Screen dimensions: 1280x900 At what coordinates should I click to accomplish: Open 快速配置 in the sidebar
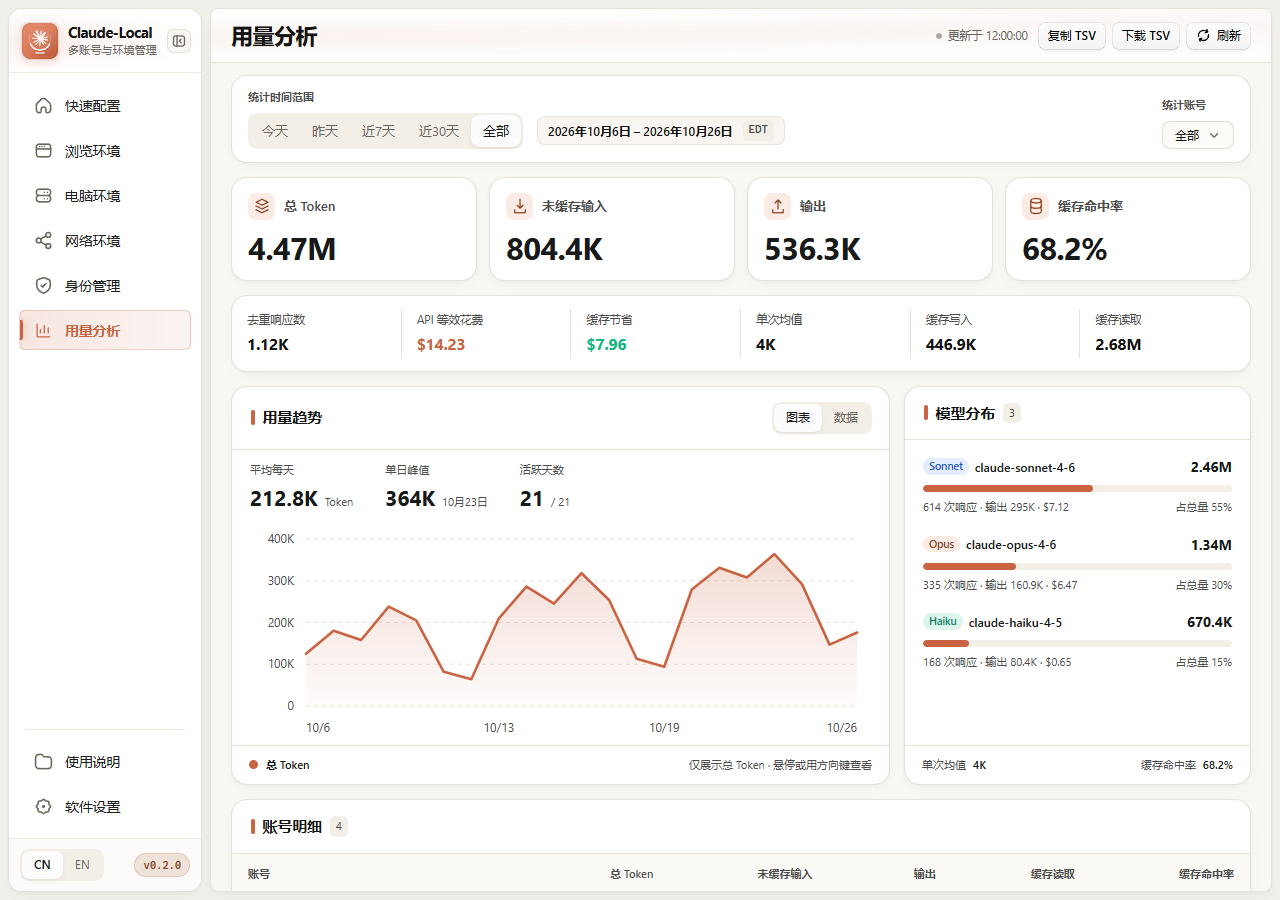tap(105, 106)
